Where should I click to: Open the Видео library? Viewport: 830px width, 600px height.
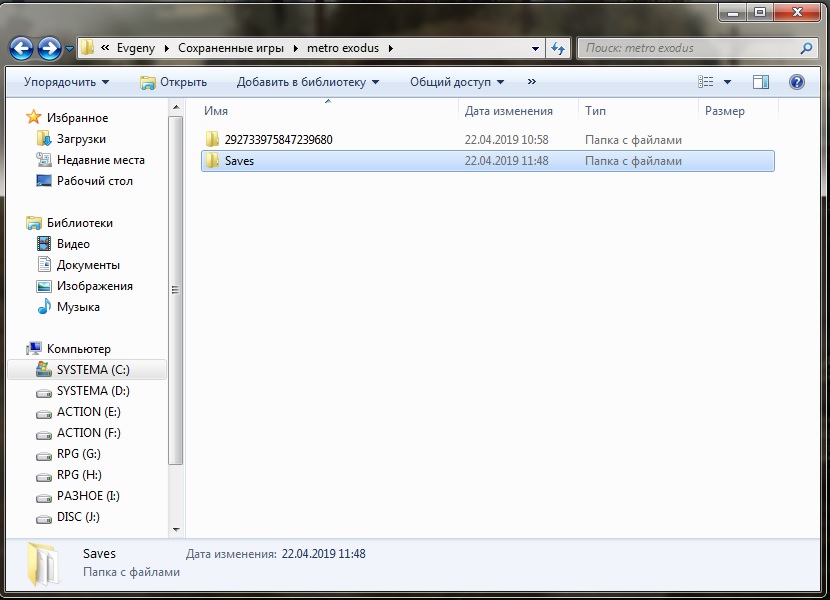pos(73,244)
